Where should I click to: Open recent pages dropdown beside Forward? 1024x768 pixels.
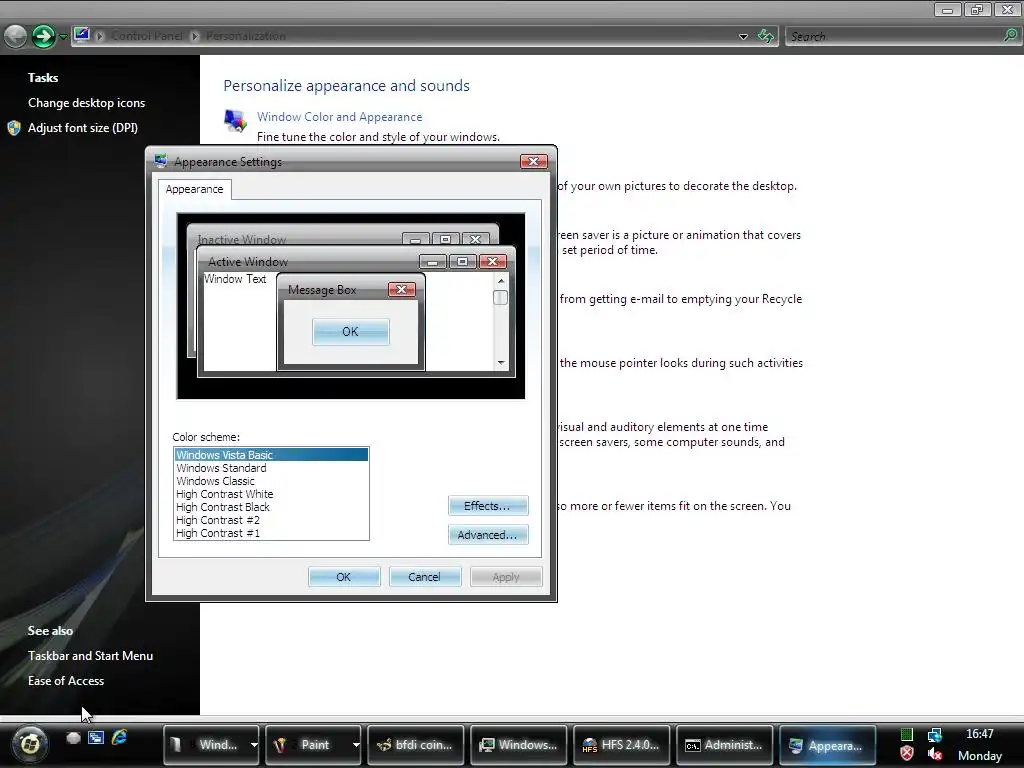click(x=63, y=37)
